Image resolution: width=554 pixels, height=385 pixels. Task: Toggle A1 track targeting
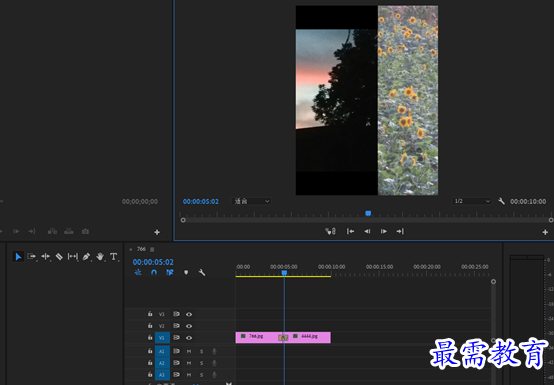coord(162,351)
